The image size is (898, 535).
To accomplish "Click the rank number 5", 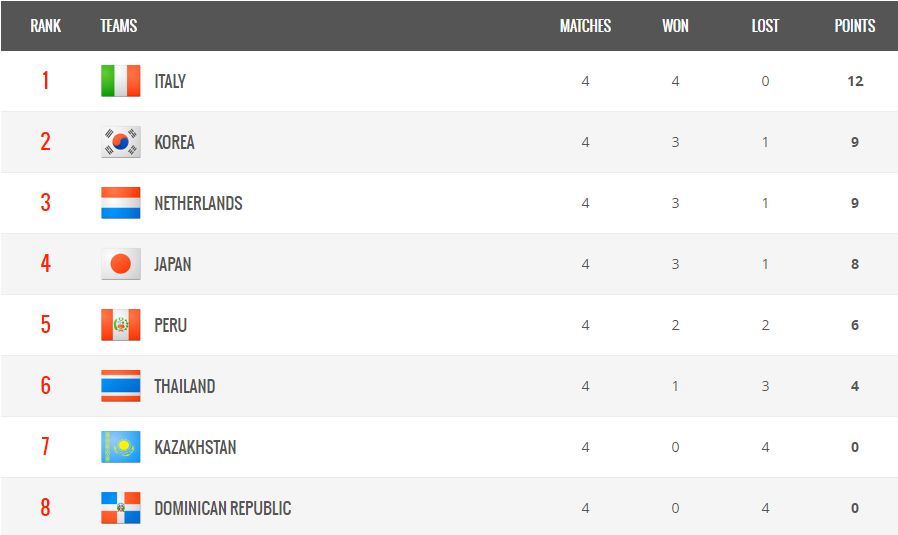I will point(45,325).
